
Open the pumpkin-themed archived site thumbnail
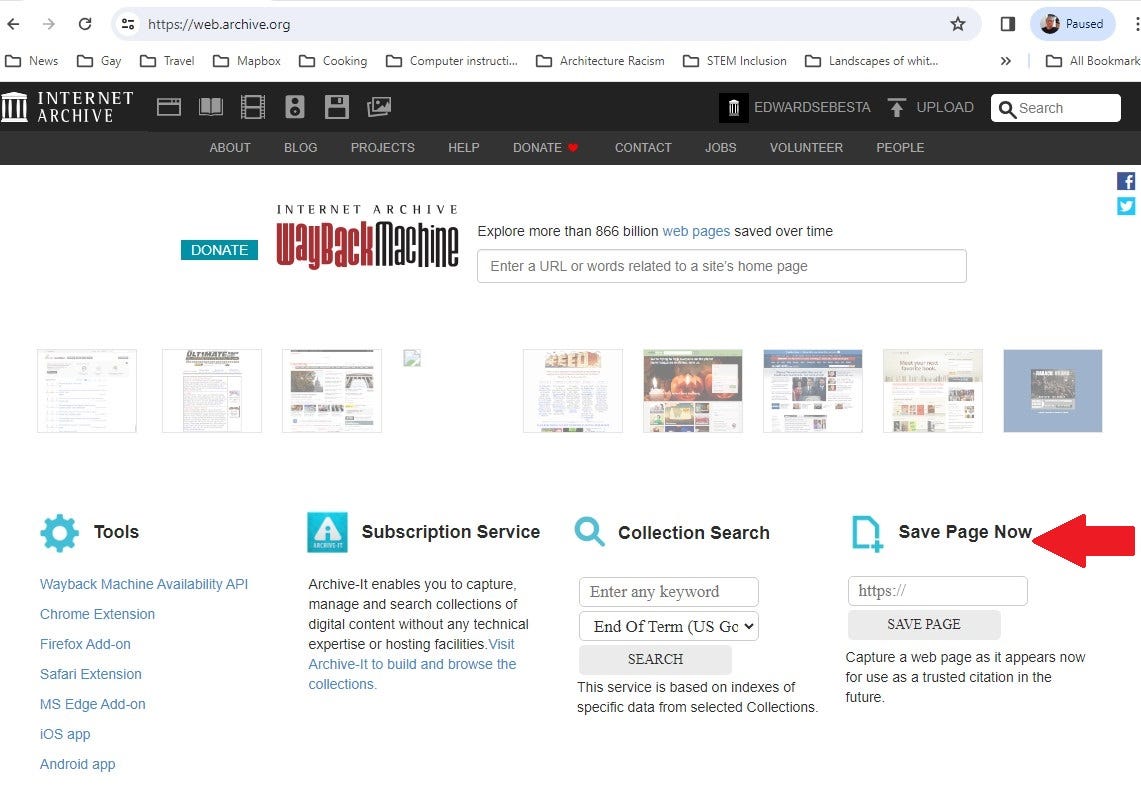693,391
